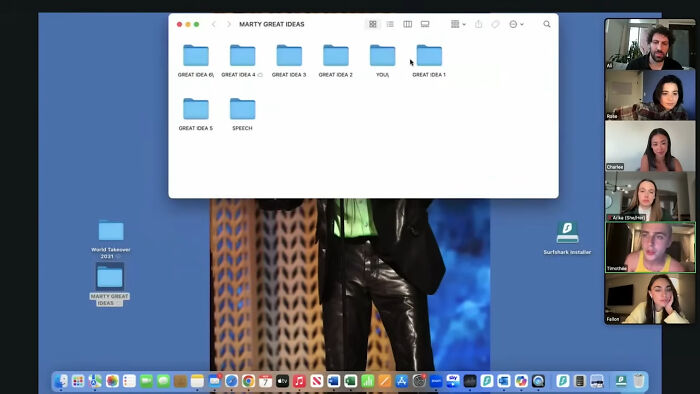Click the search magnifier in Finder window
The width and height of the screenshot is (700, 394).
[x=547, y=24]
